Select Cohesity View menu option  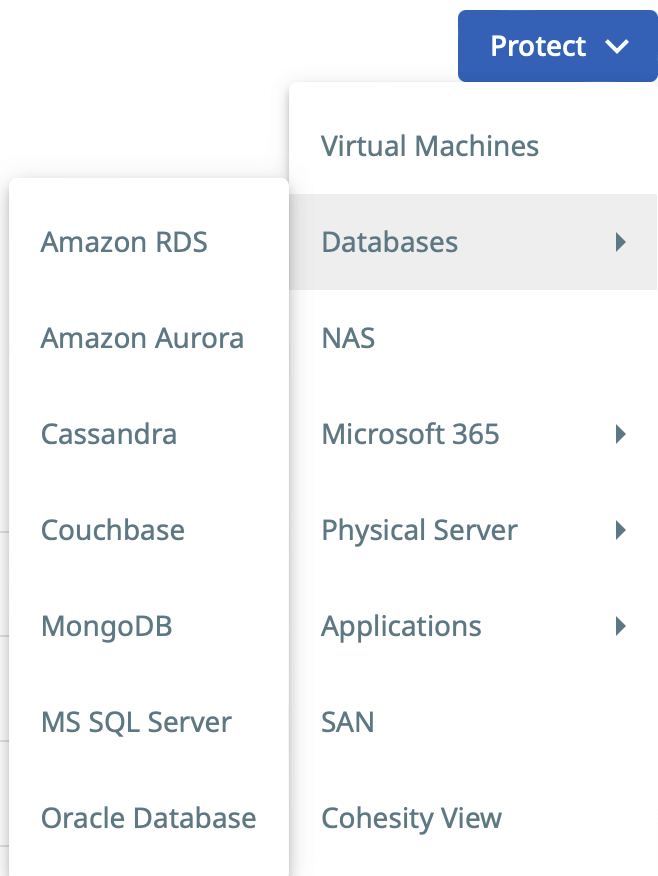[x=411, y=818]
